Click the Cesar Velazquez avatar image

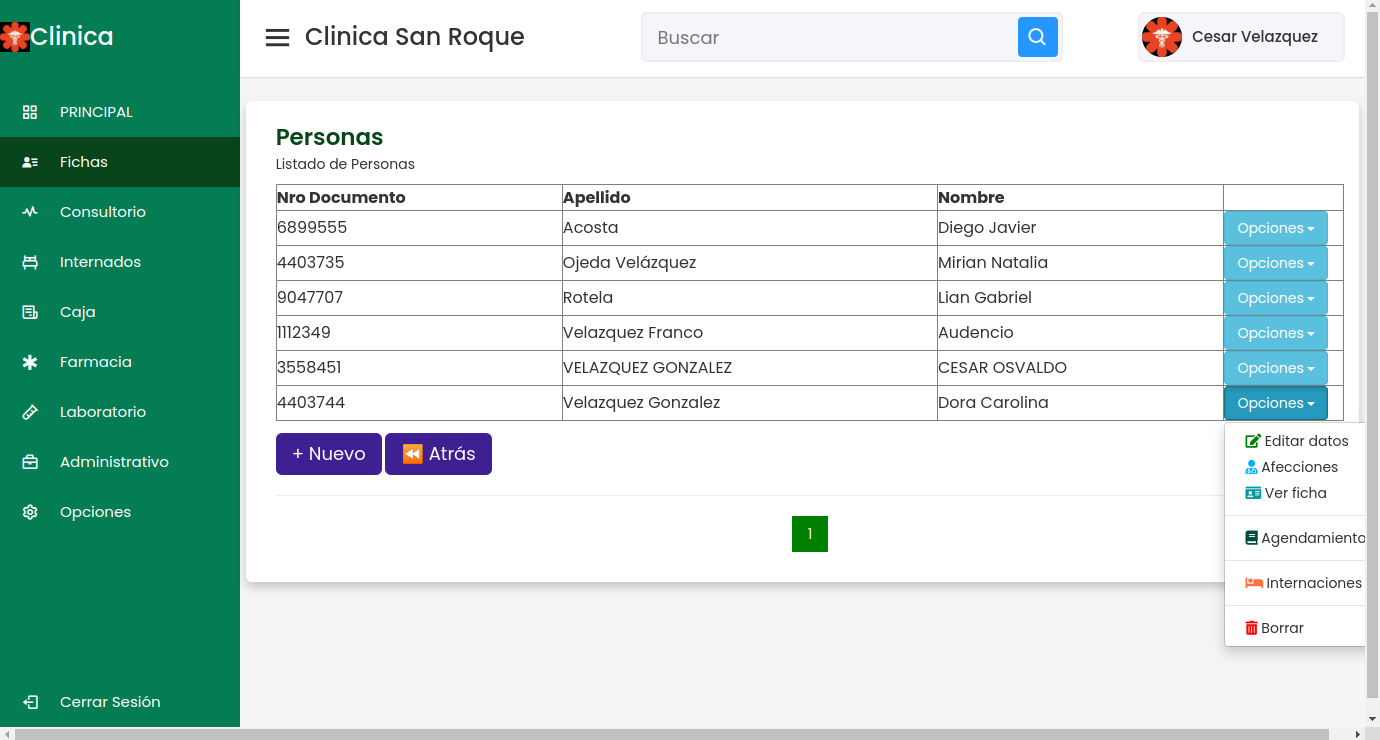(x=1162, y=37)
